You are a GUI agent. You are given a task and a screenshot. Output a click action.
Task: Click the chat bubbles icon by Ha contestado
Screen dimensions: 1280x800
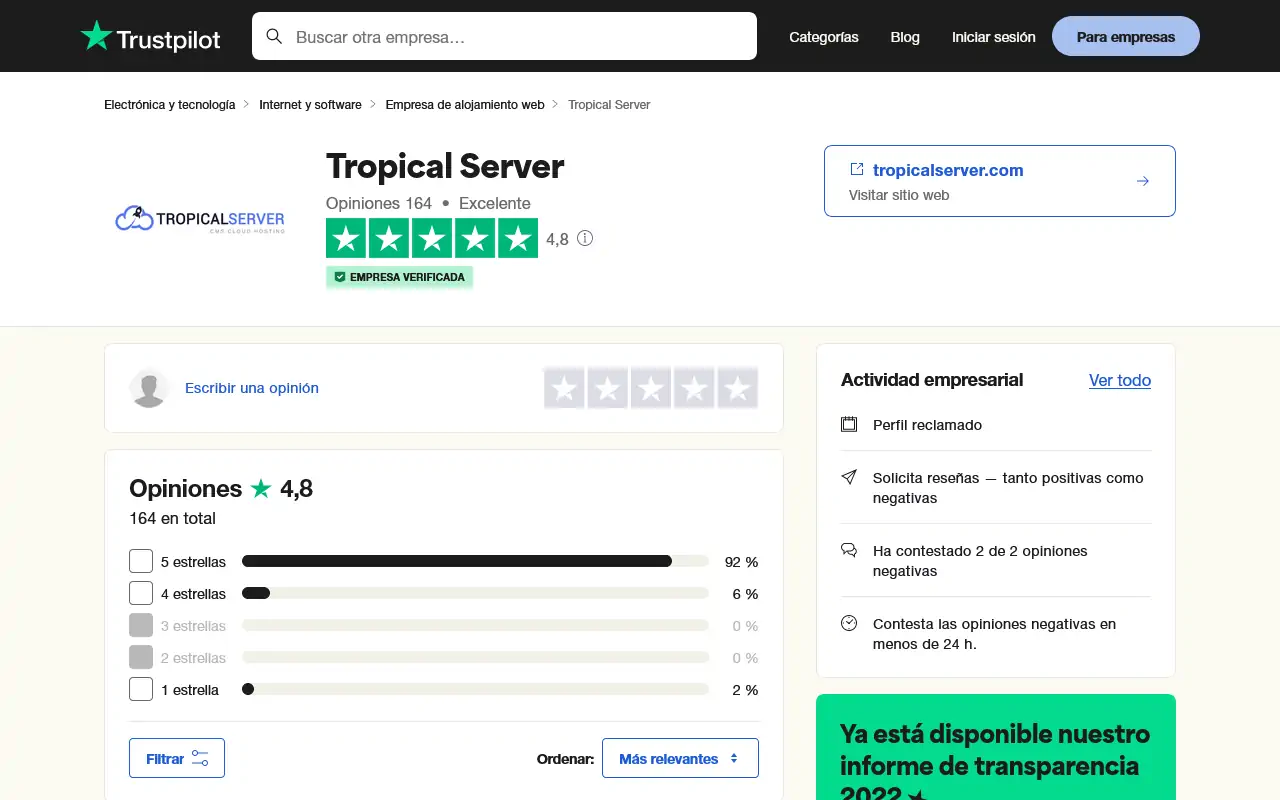849,550
